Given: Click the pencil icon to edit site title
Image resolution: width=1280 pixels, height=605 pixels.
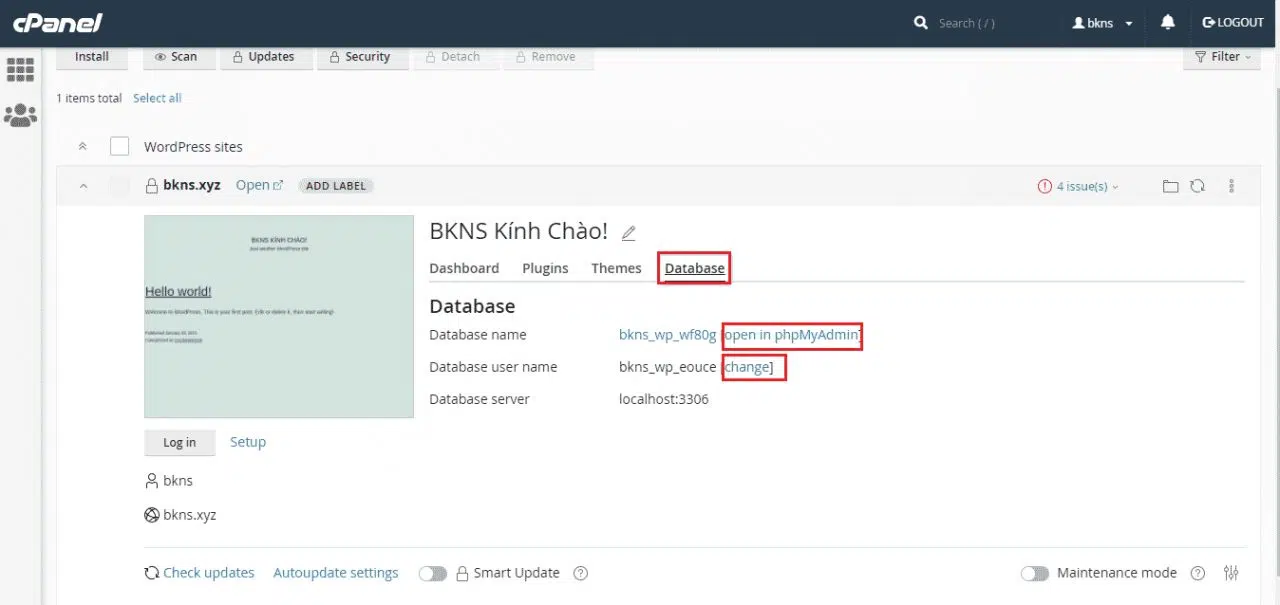Looking at the screenshot, I should [628, 233].
